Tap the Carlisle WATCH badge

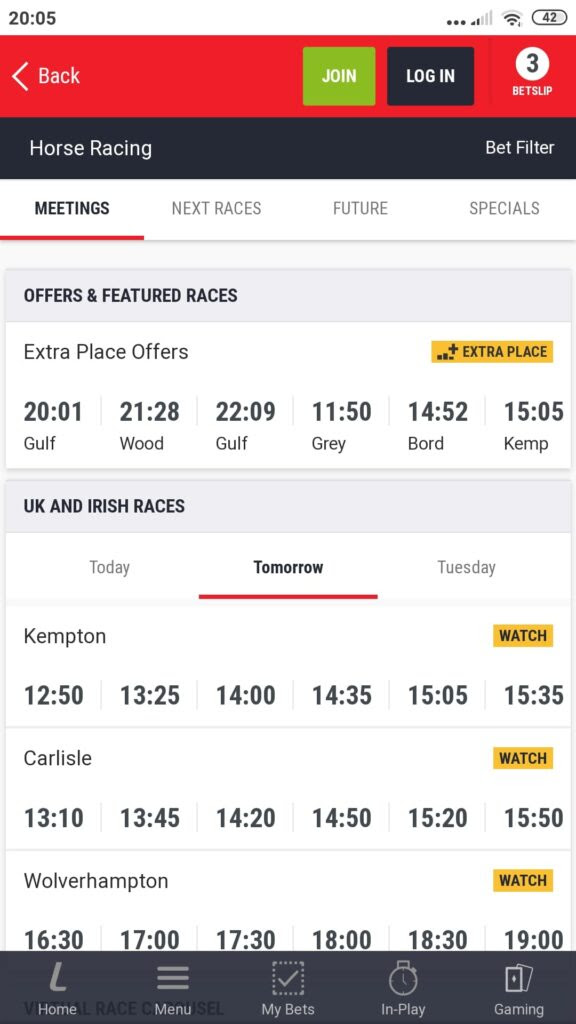coord(523,758)
